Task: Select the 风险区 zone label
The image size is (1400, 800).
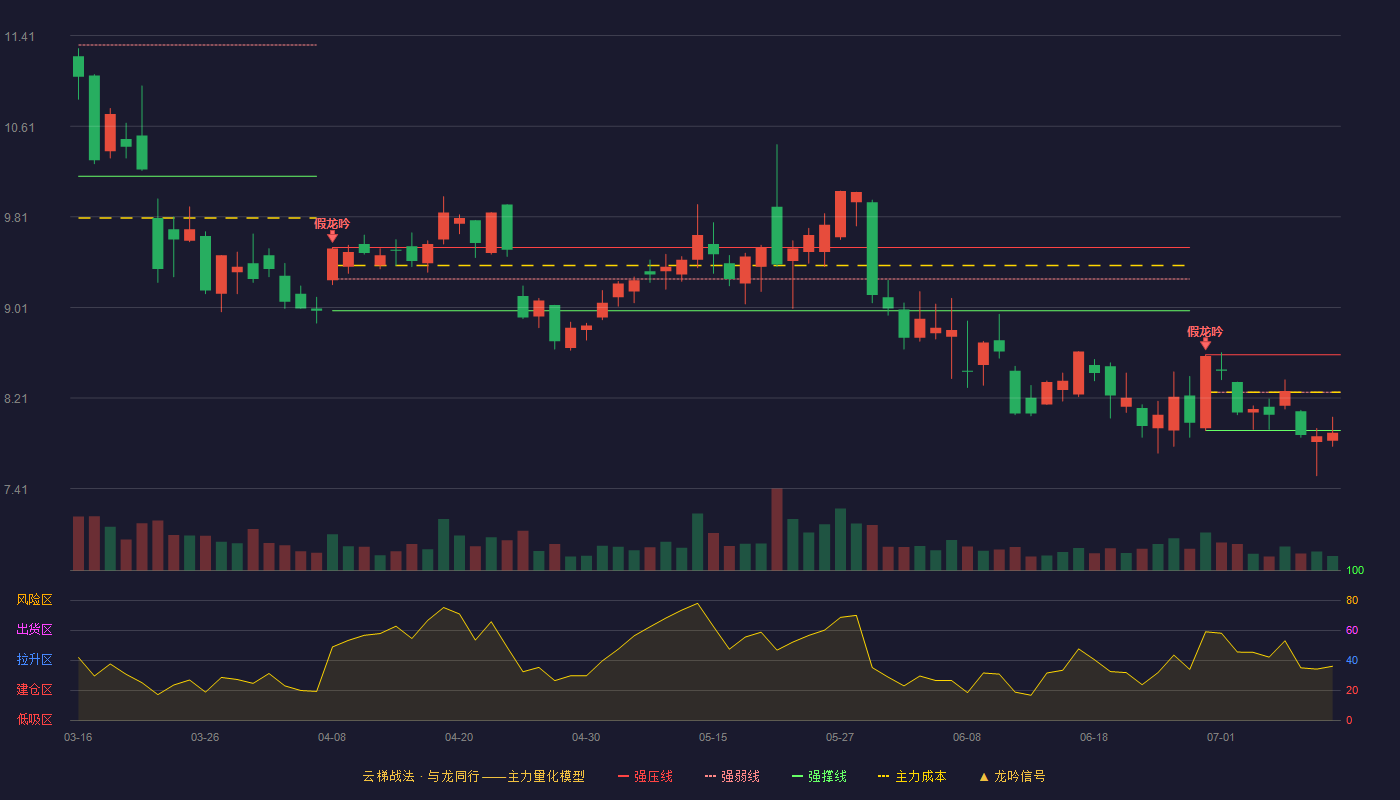Action: (x=34, y=600)
